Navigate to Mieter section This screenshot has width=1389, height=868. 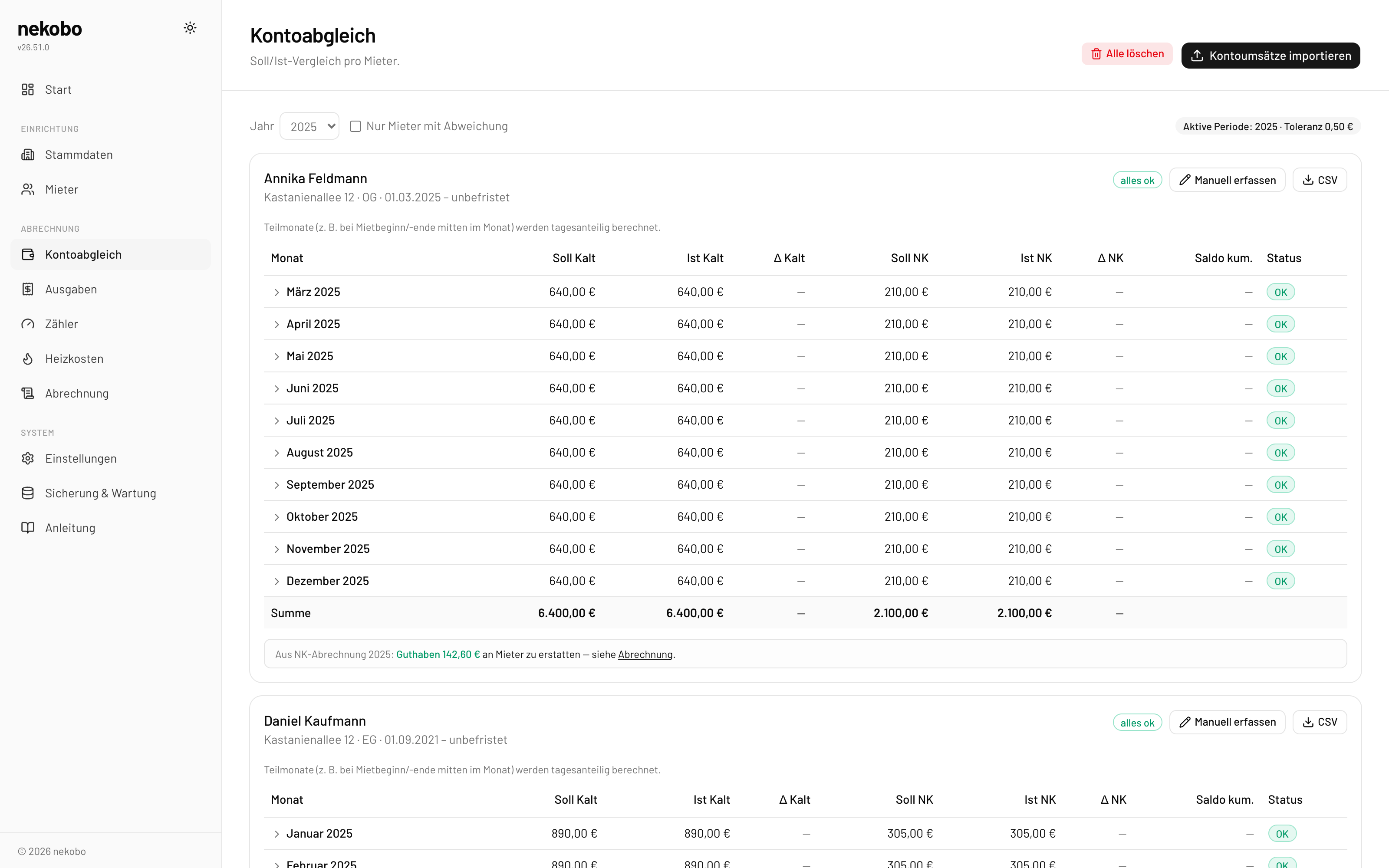tap(111, 190)
